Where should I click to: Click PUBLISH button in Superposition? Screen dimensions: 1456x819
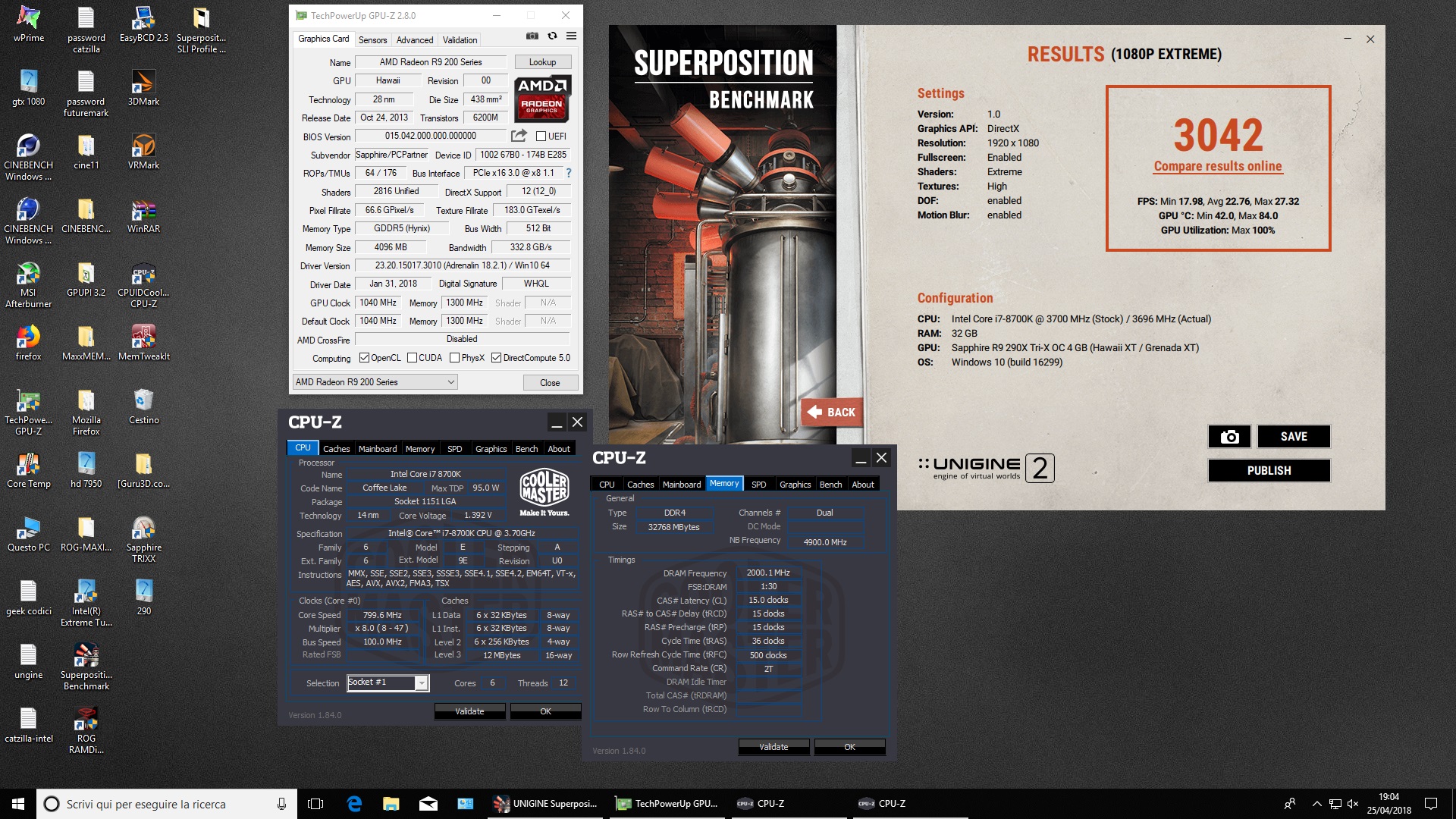click(1269, 470)
